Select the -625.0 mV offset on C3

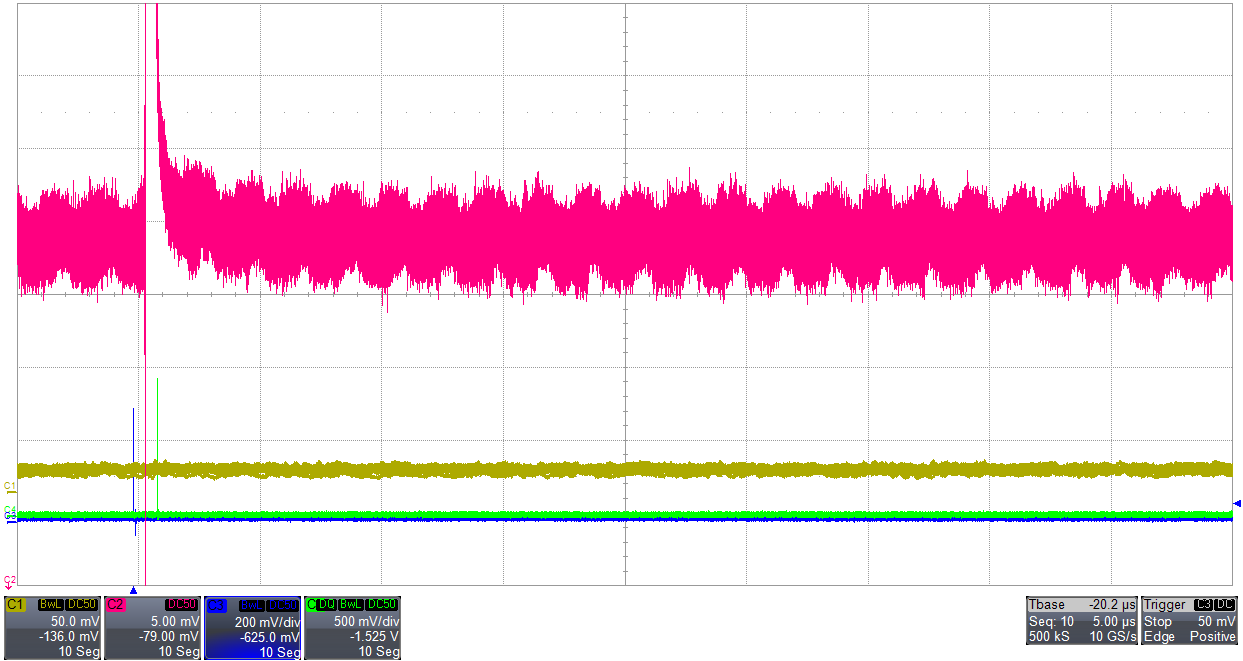point(272,636)
